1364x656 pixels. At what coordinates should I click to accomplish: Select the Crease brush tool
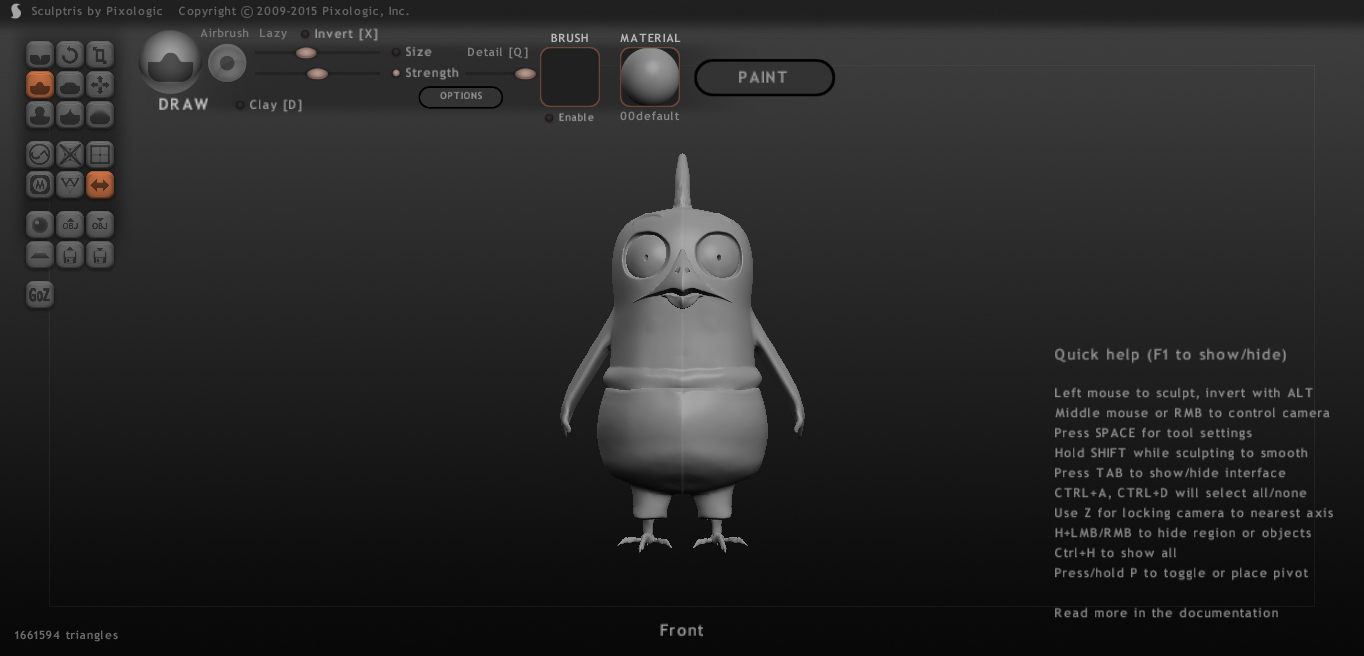40,55
